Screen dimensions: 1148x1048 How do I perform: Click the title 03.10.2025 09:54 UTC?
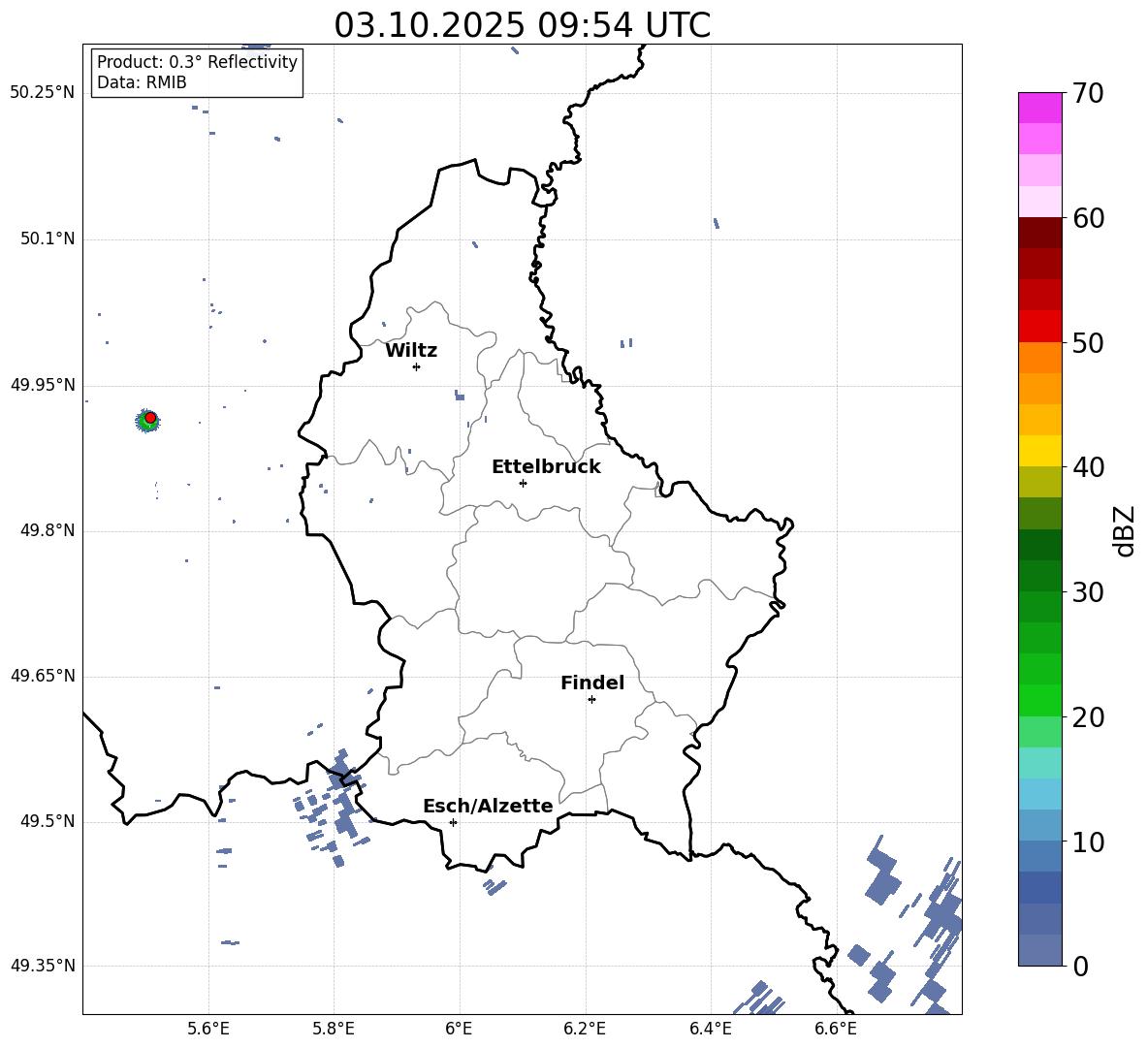click(x=522, y=25)
